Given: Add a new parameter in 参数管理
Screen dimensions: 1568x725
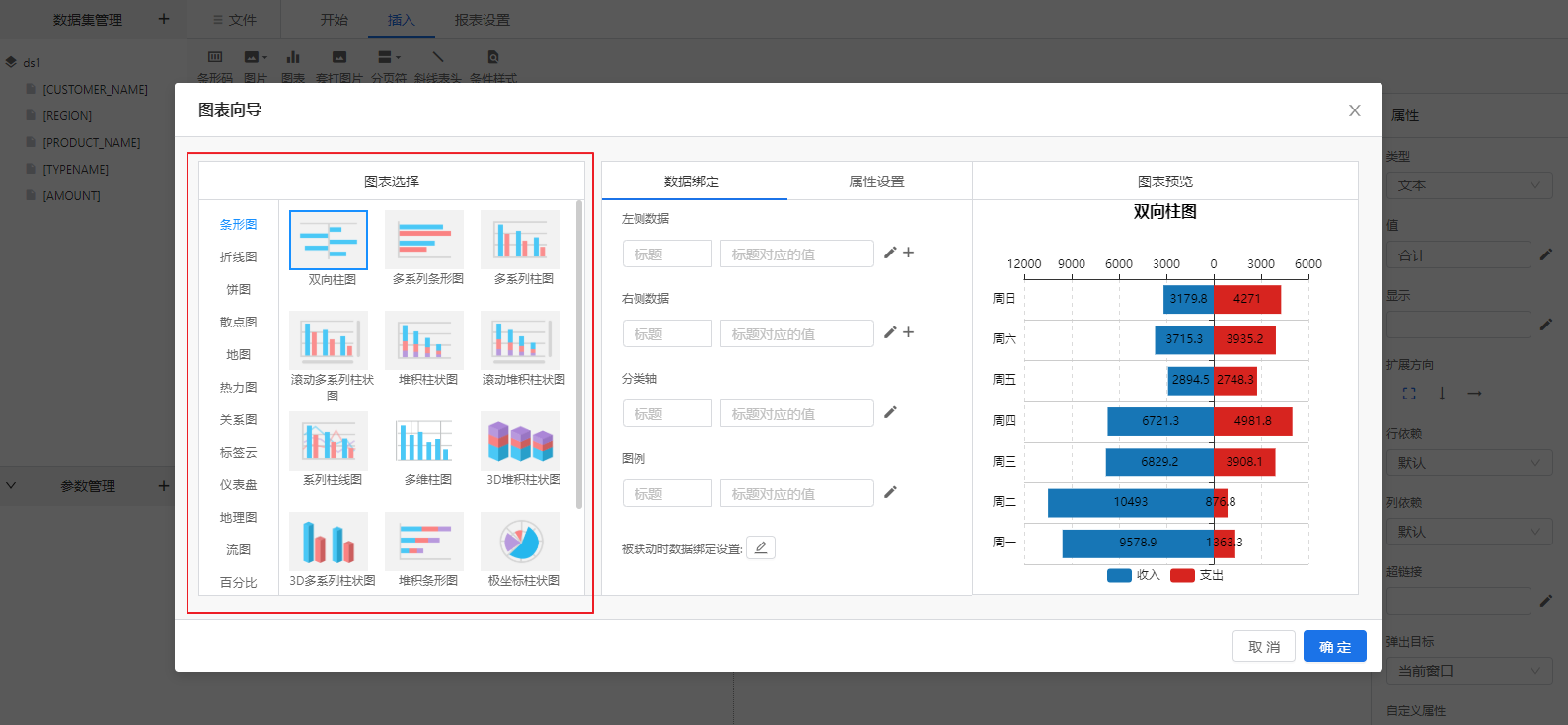Looking at the screenshot, I should [x=164, y=485].
